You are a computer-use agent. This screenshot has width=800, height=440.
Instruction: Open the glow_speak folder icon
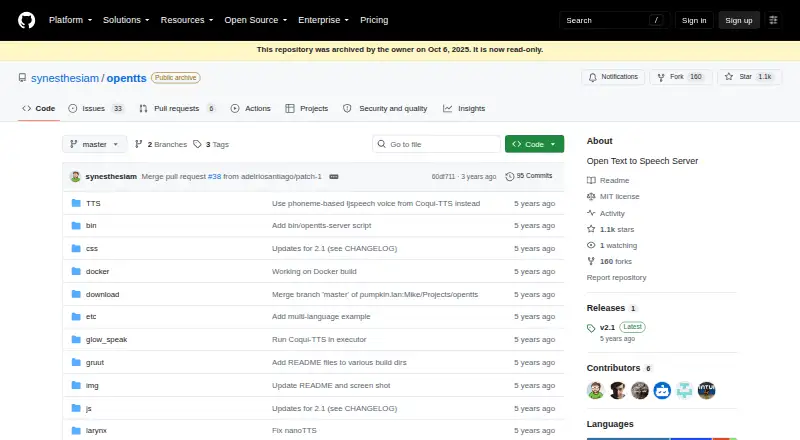click(76, 339)
